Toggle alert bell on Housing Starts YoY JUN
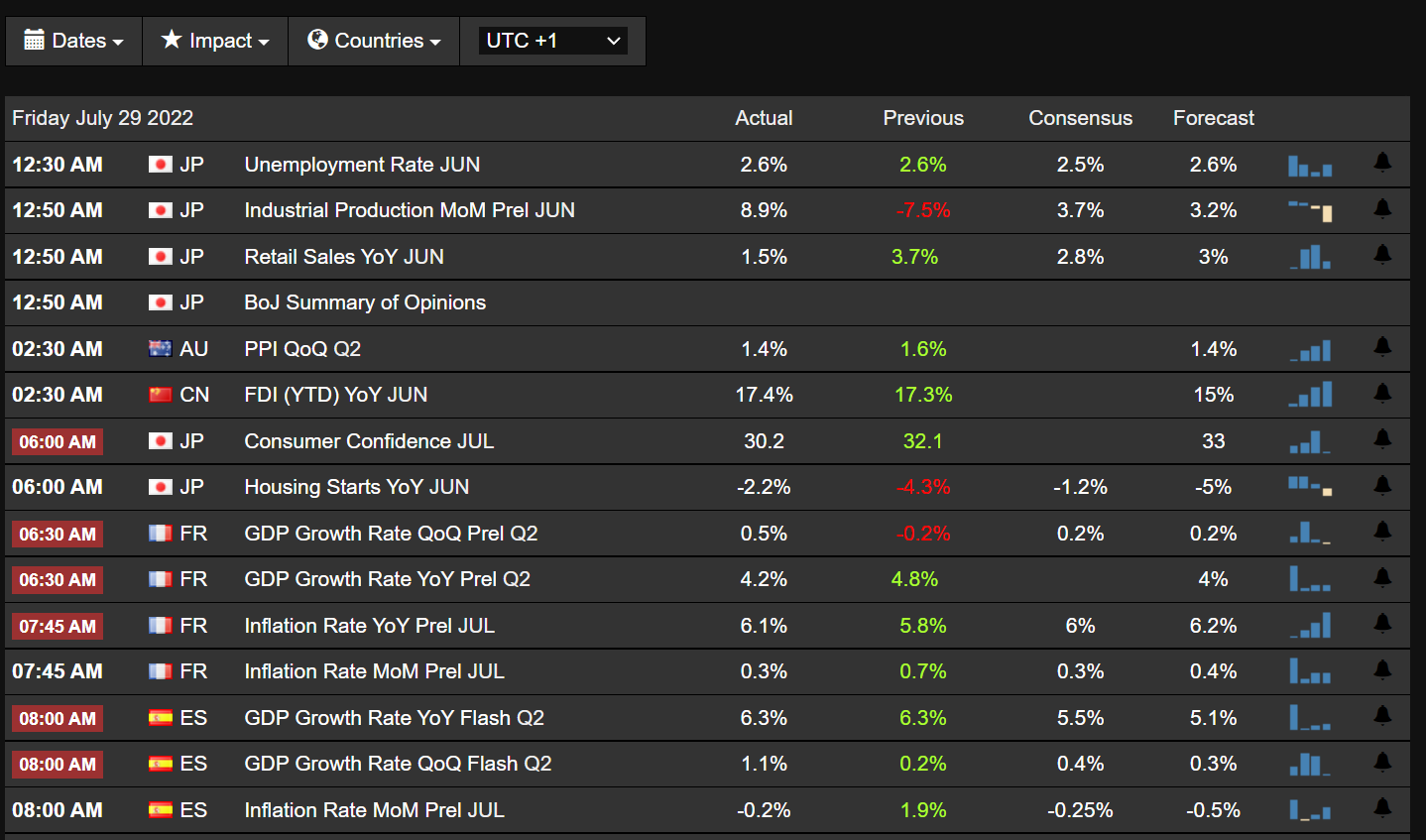The height and width of the screenshot is (840, 1426). click(1382, 486)
